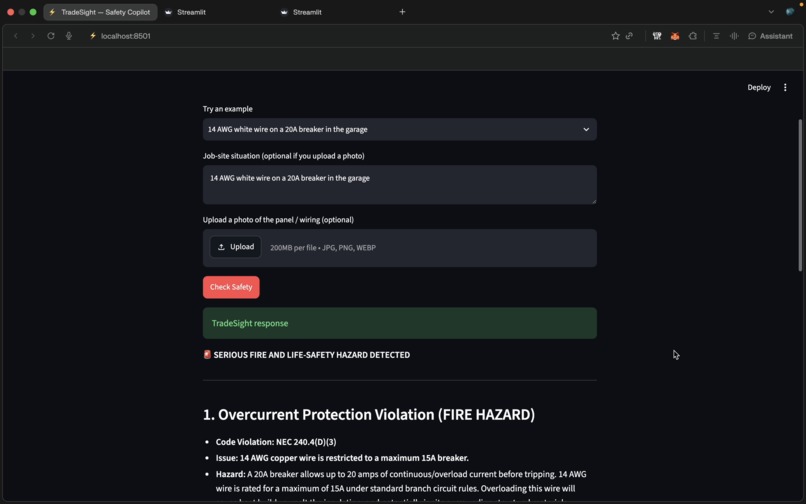The height and width of the screenshot is (504, 806).
Task: Click the 200MB per file JPG, PNG, WEBP hint
Action: tap(323, 248)
